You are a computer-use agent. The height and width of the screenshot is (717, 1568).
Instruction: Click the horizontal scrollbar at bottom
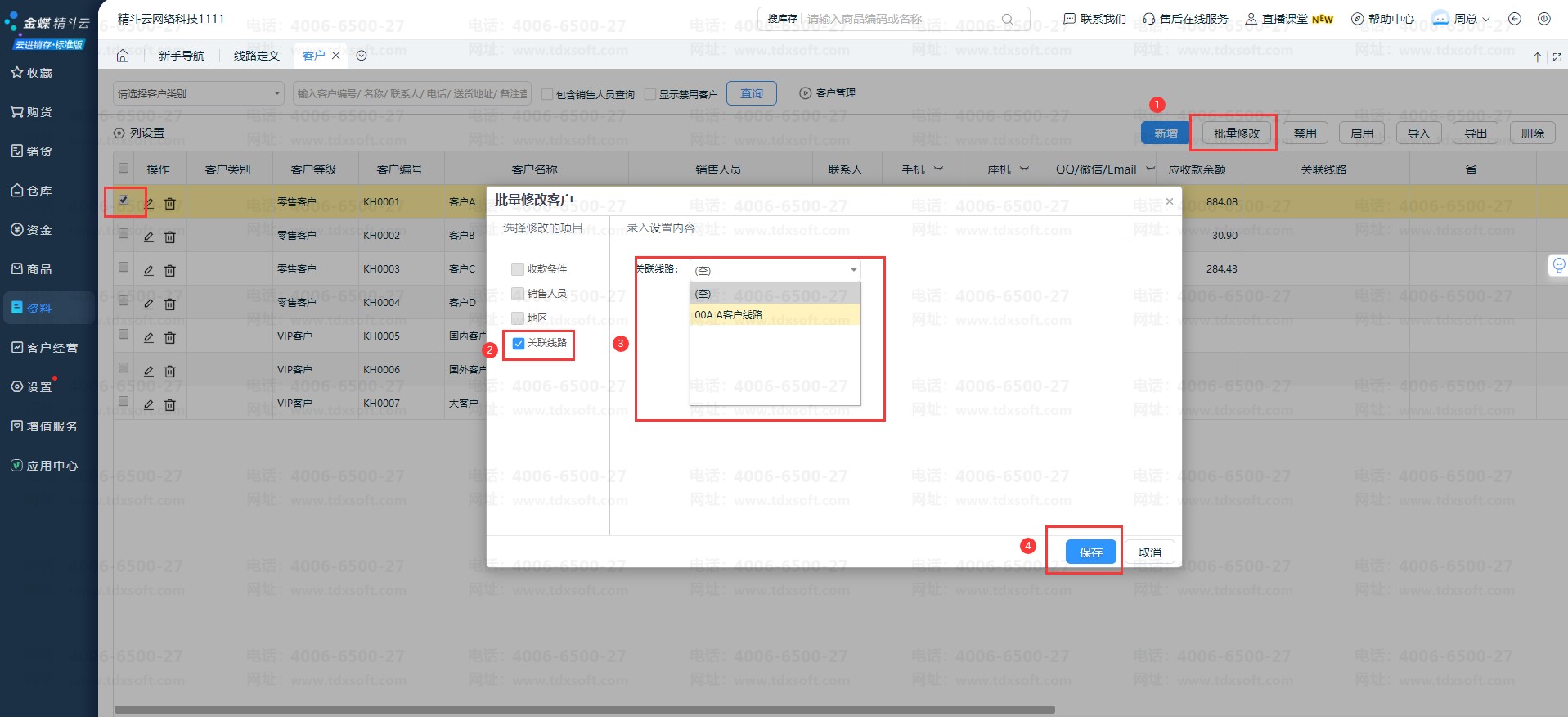[584, 710]
